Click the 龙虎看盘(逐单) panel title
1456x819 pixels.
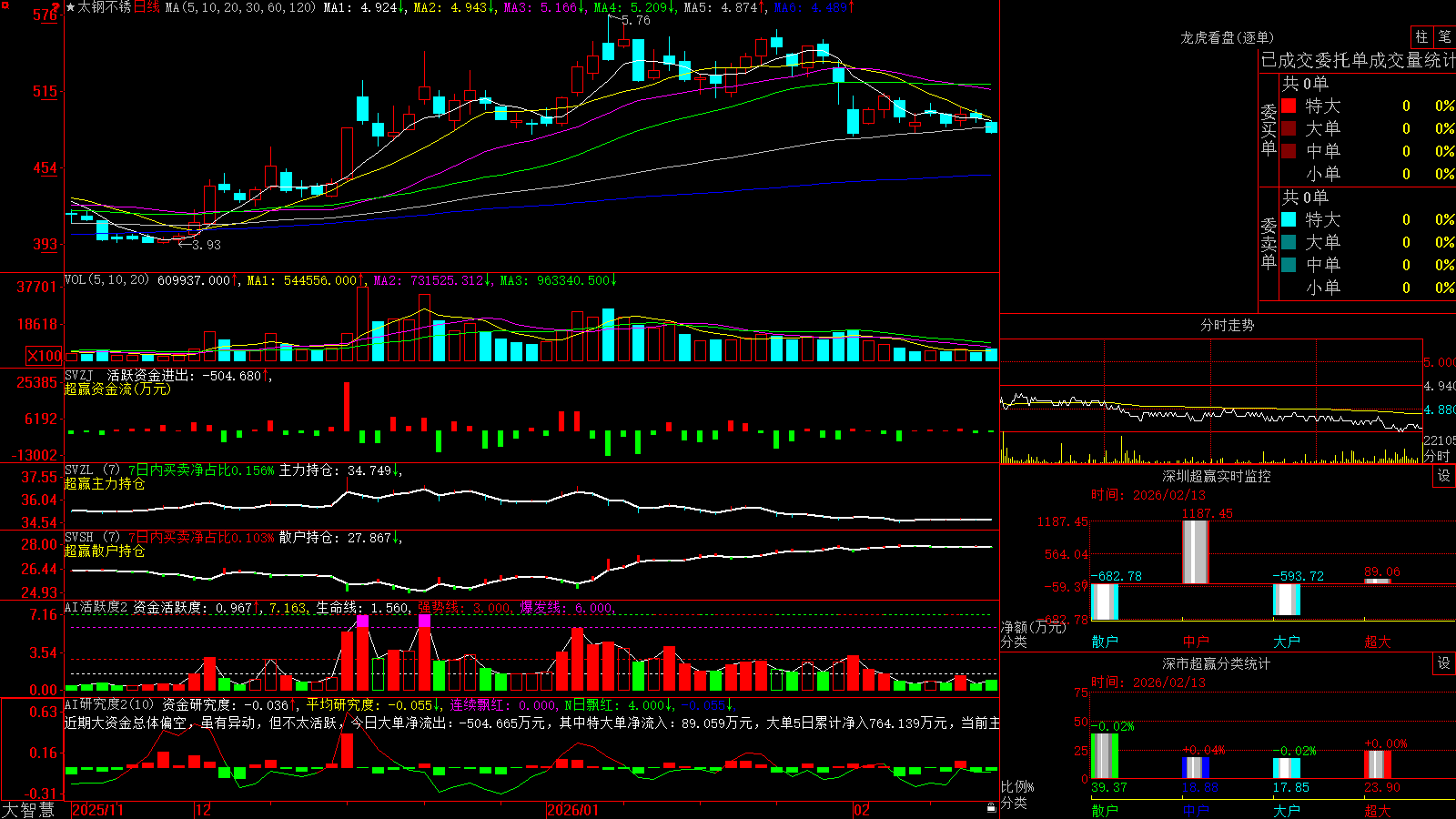pyautogui.click(x=1227, y=37)
